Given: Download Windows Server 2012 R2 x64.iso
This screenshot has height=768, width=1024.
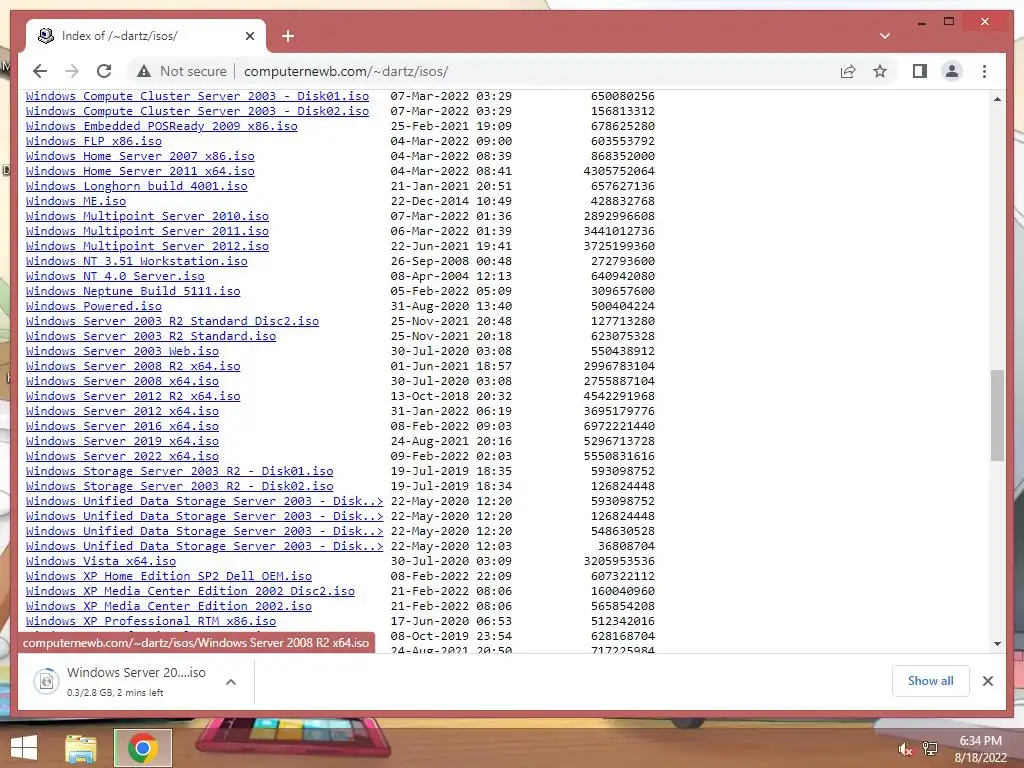Looking at the screenshot, I should [x=133, y=396].
